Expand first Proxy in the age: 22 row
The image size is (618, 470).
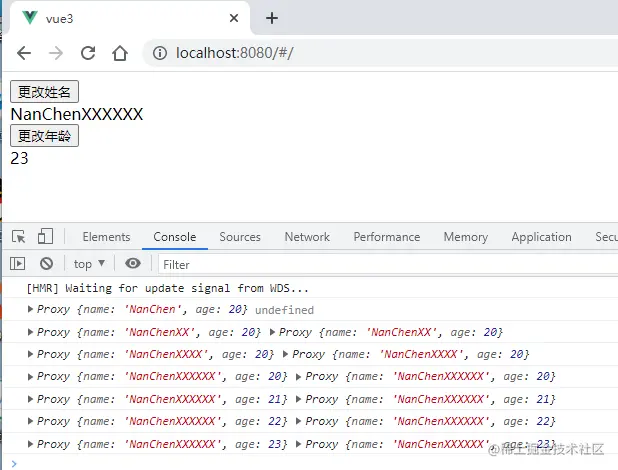(30, 421)
